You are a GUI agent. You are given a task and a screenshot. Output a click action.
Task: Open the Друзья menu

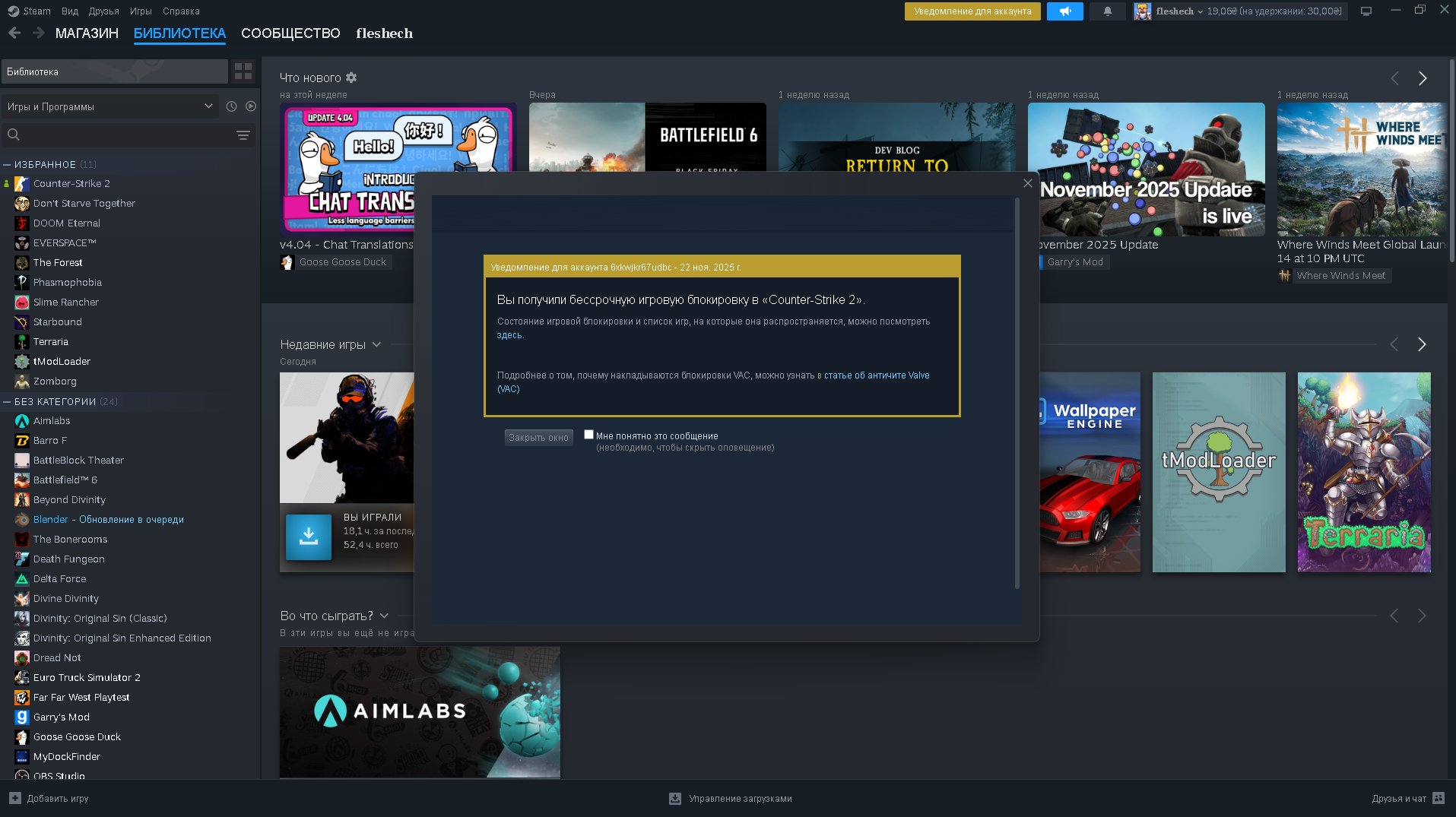103,11
